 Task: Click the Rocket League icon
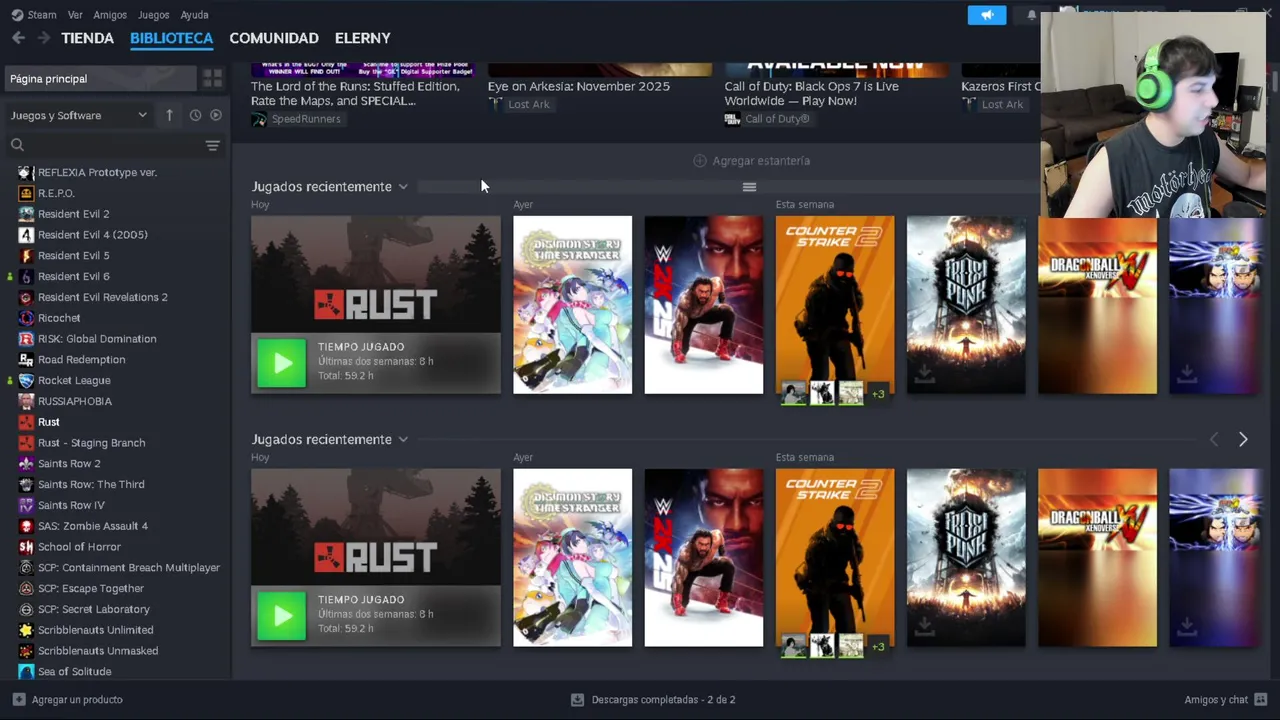26,381
